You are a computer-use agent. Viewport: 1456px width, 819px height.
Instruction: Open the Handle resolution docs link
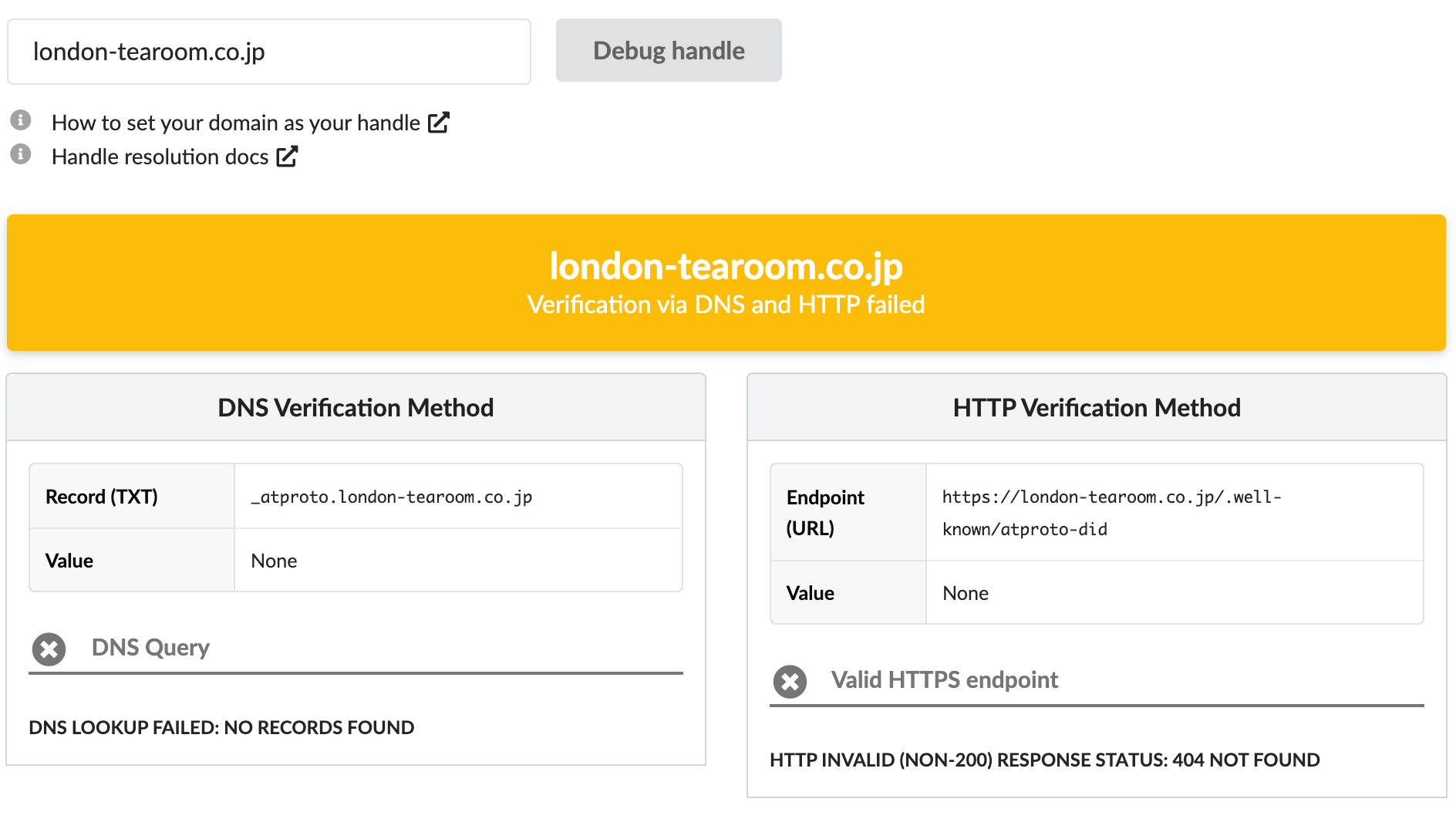tap(160, 157)
